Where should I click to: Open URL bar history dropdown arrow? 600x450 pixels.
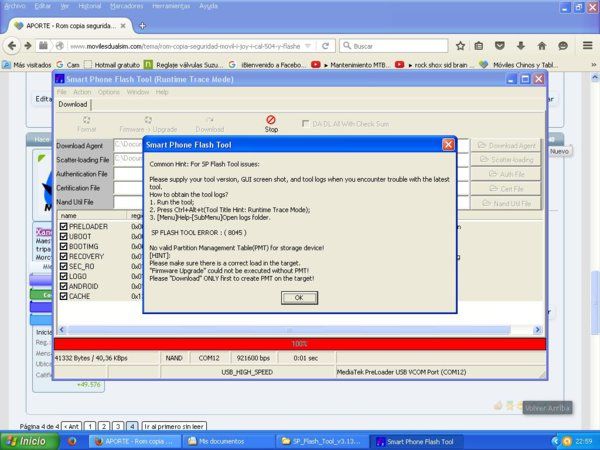tap(308, 46)
